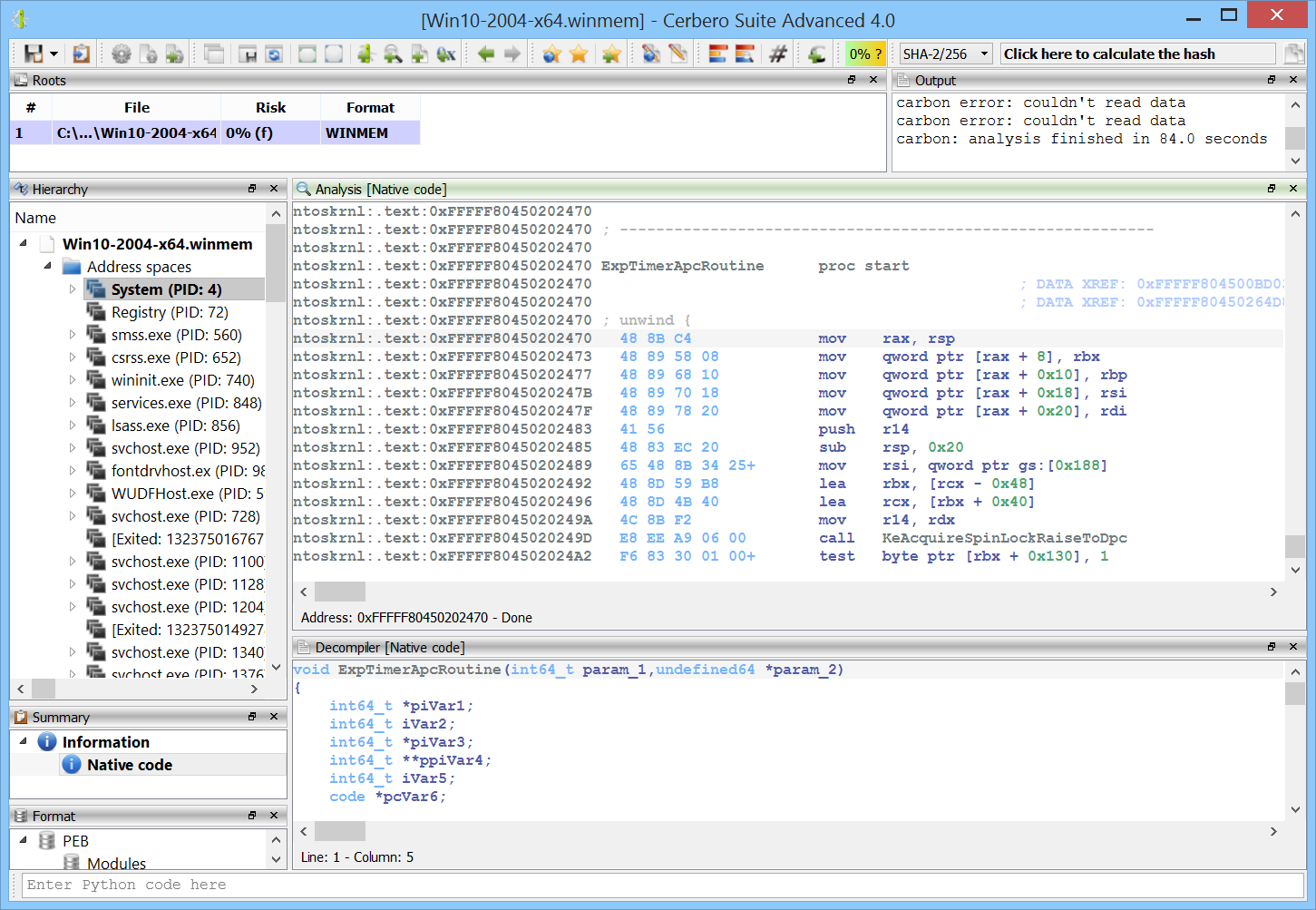This screenshot has height=910, width=1316.
Task: Click the 0% ? risk indicator
Action: (x=865, y=54)
